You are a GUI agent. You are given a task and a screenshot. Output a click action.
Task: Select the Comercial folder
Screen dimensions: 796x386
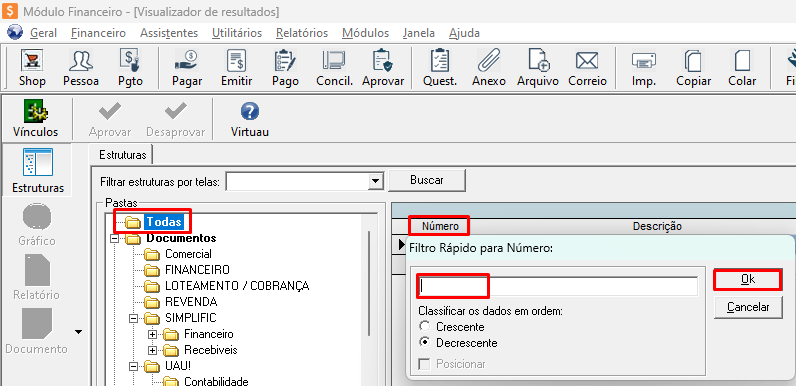click(x=188, y=254)
